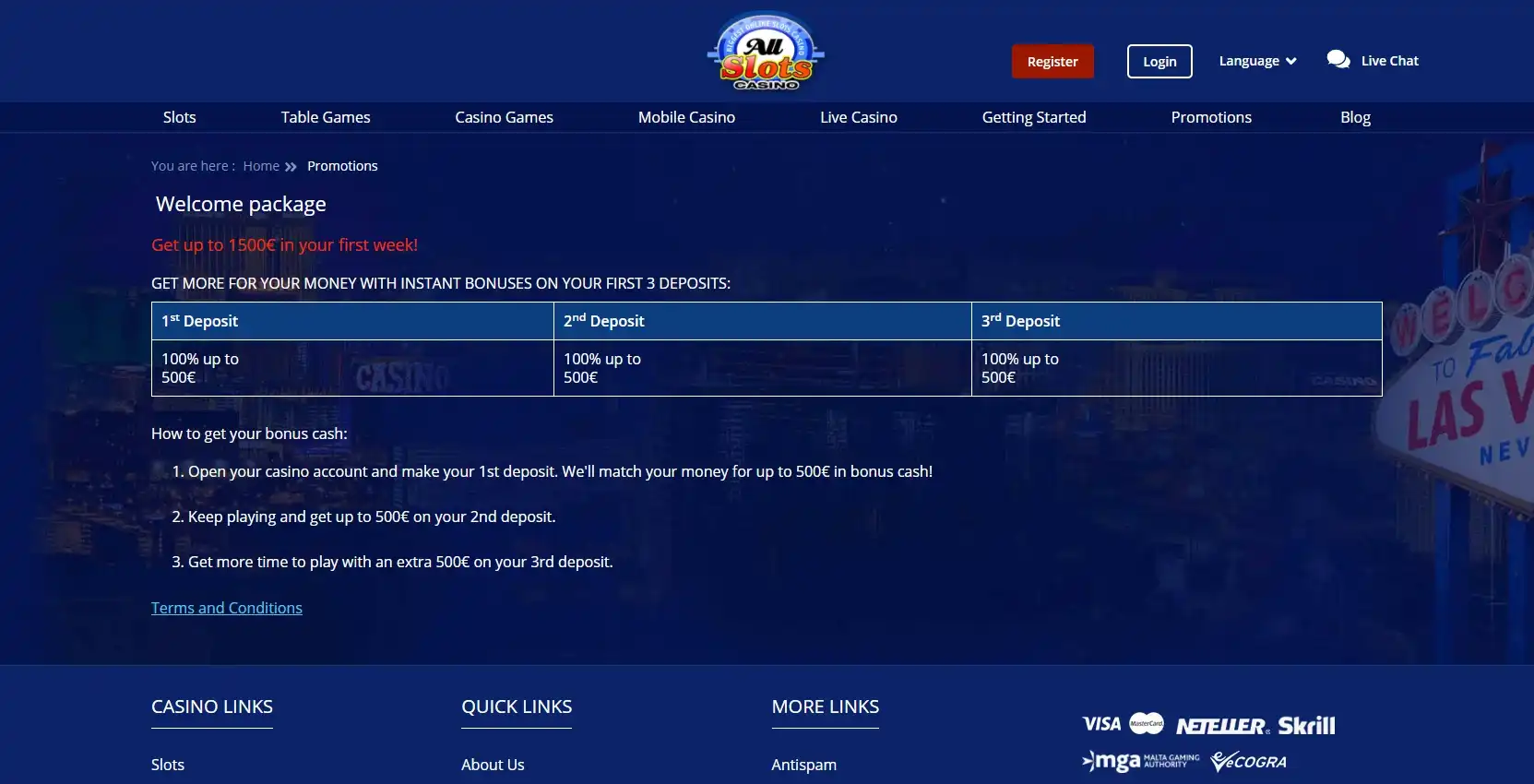Click the Home breadcrumb link
Image resolution: width=1534 pixels, height=784 pixels.
pos(261,166)
